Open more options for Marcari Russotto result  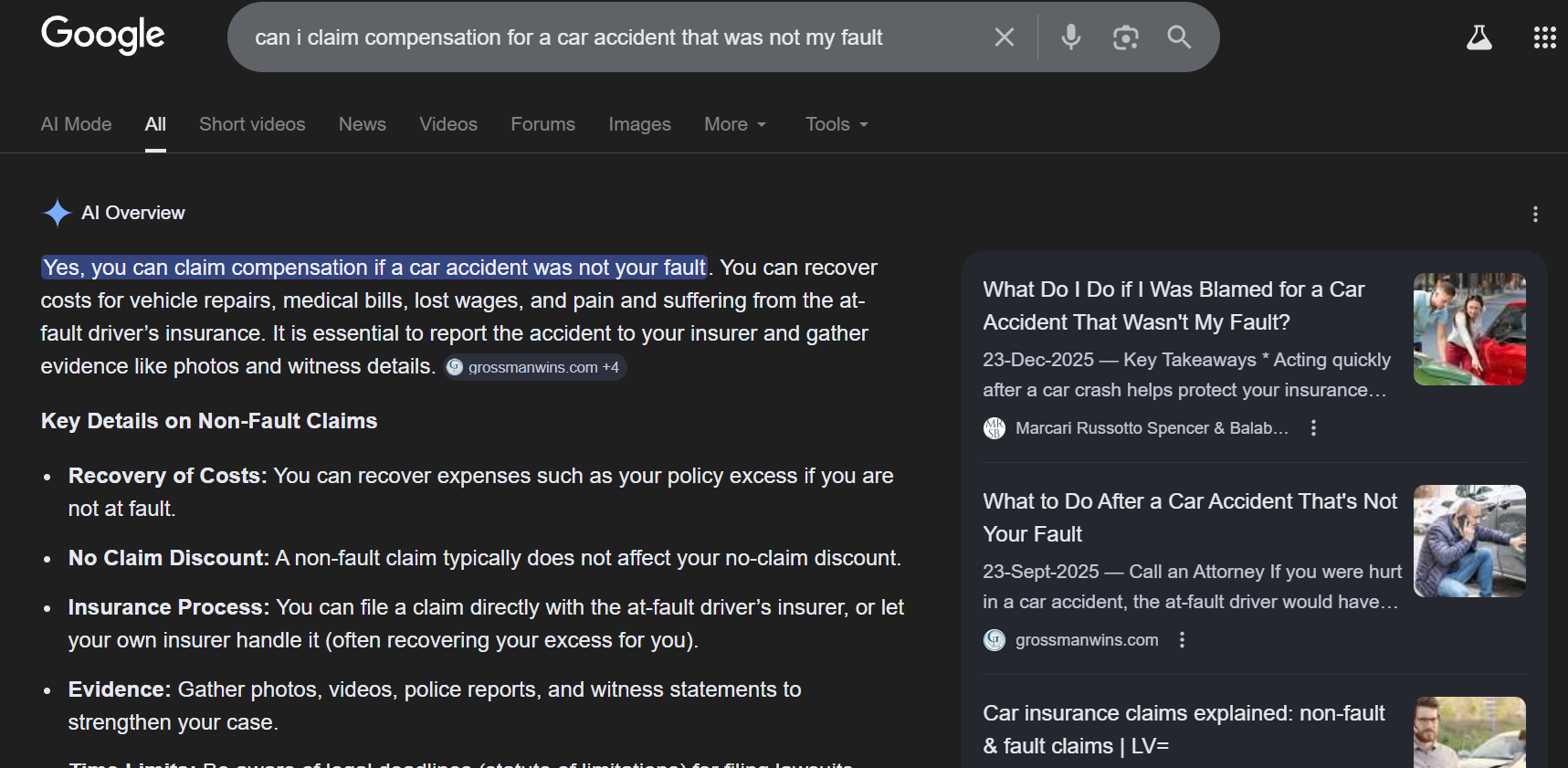click(x=1313, y=427)
